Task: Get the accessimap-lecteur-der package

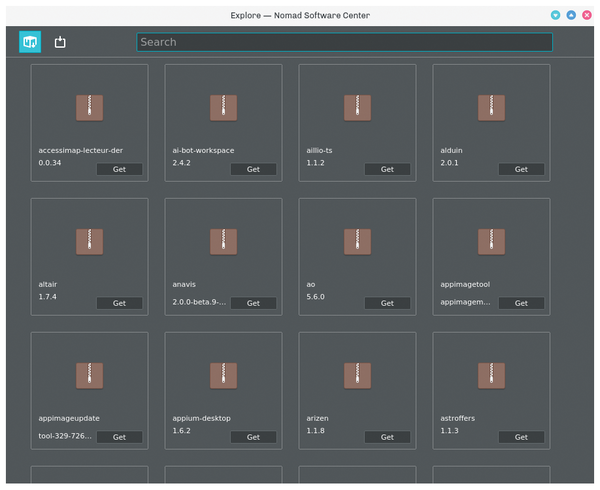Action: (119, 169)
